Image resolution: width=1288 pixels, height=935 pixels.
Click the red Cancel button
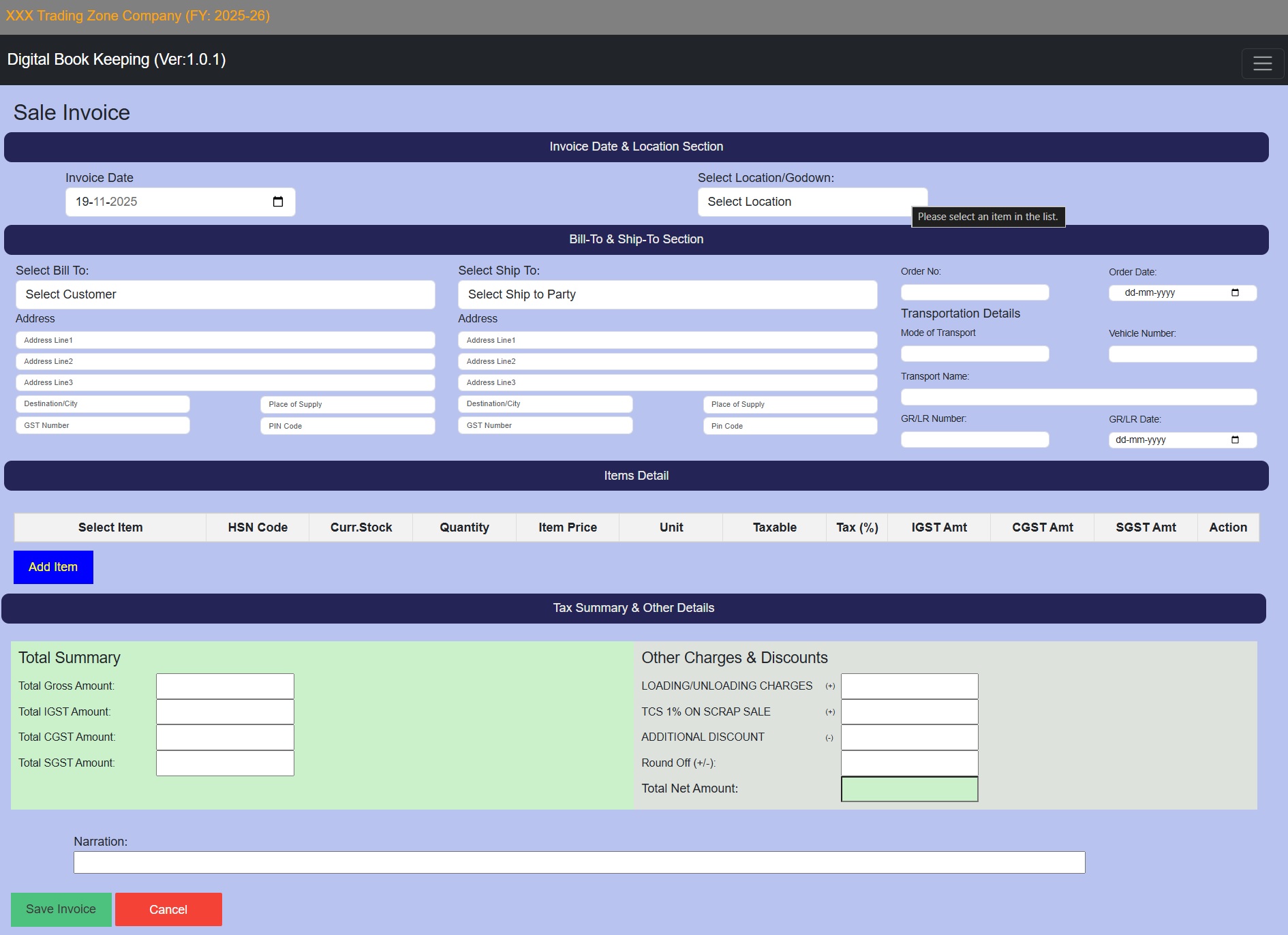click(x=168, y=909)
